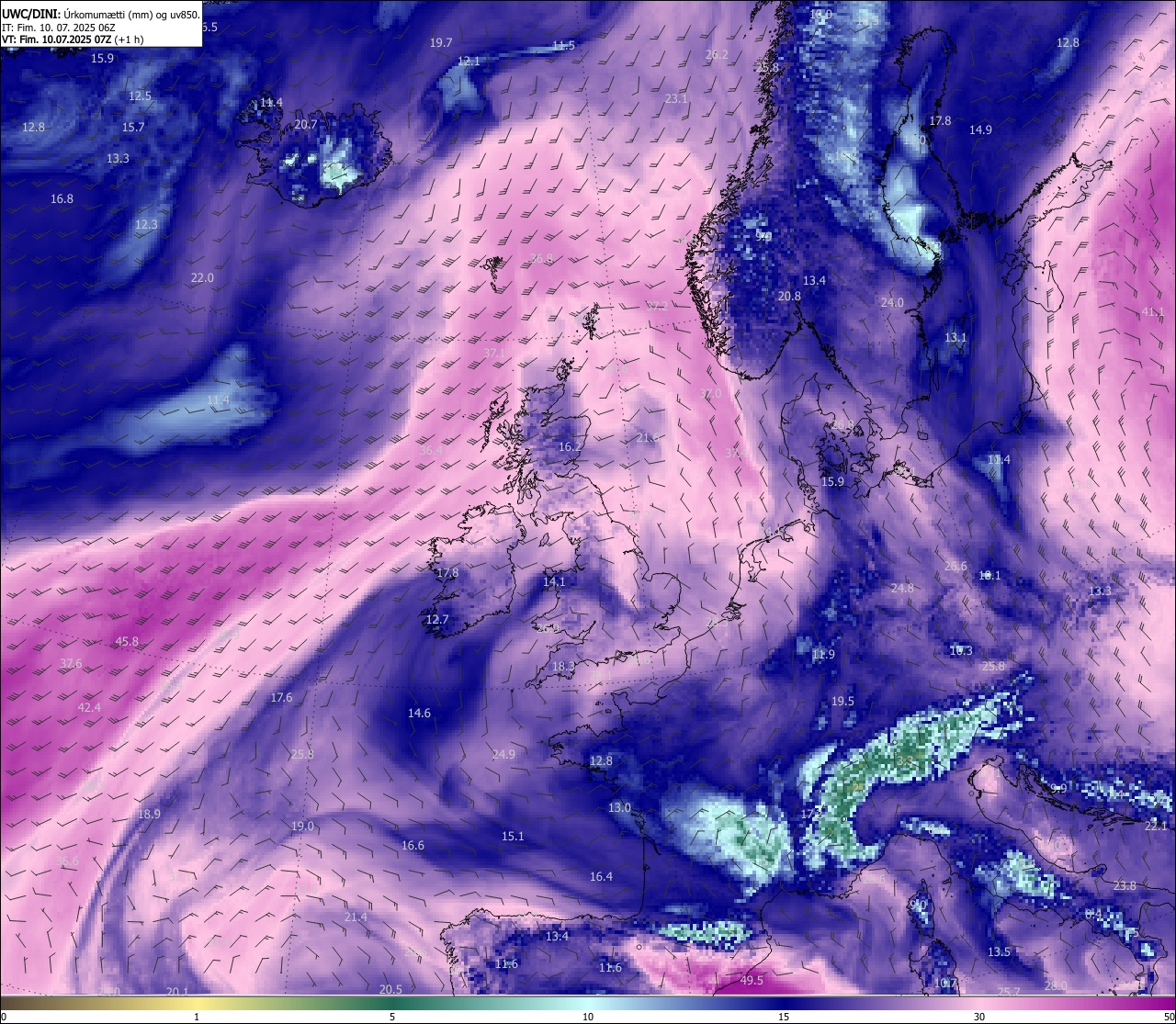Click the 17.6 value label
The height and width of the screenshot is (1024, 1176).
[x=281, y=697]
